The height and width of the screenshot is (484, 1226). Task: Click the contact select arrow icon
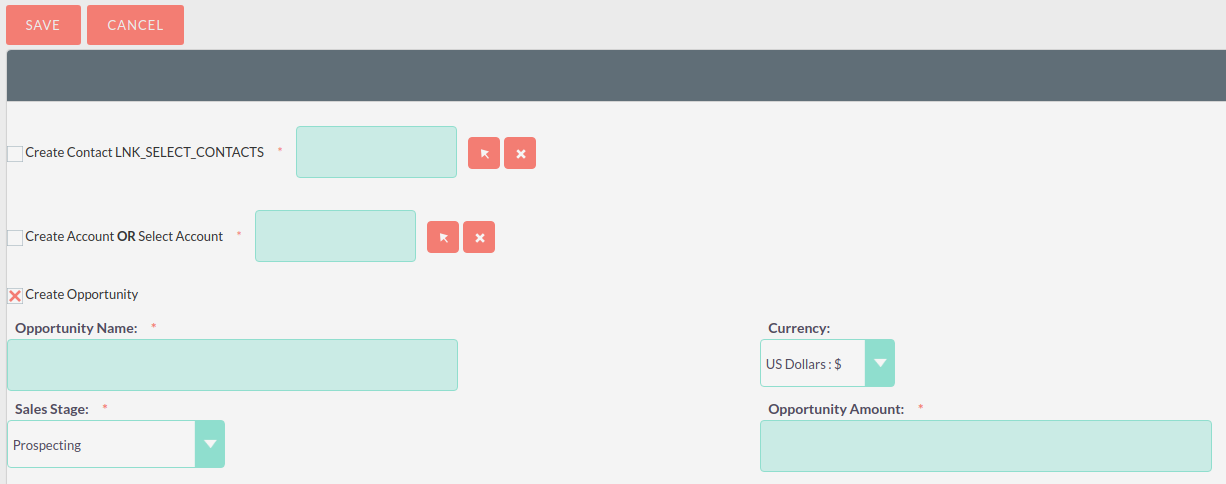pos(484,153)
